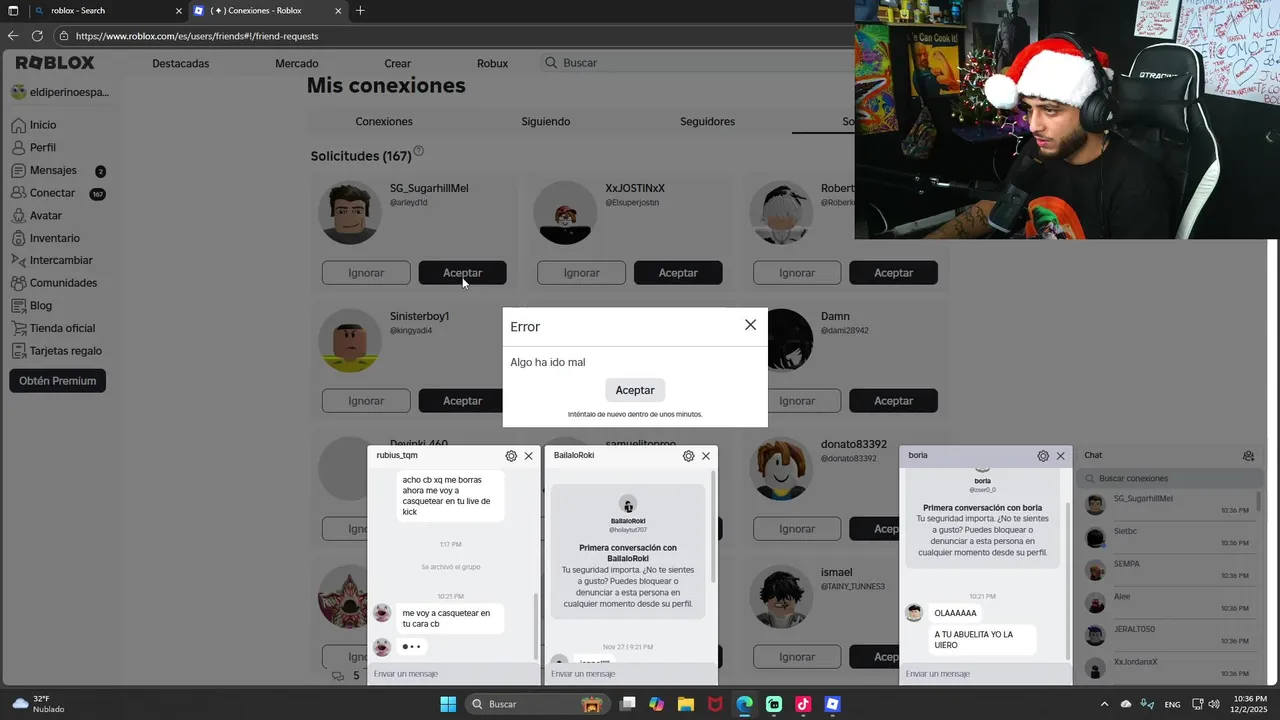The height and width of the screenshot is (720, 1280).
Task: Accept SG_SugarhillMel's friend request
Action: [462, 273]
